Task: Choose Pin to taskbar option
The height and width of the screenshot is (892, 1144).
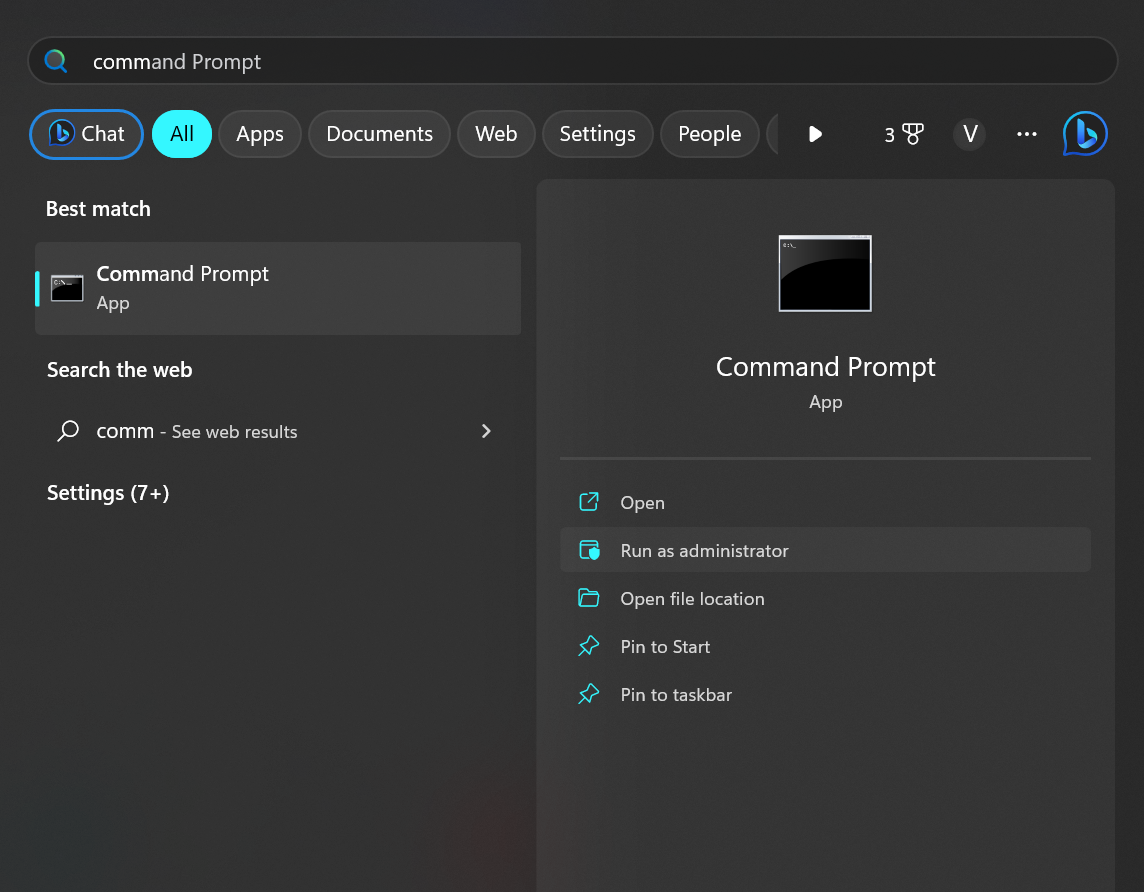Action: pyautogui.click(x=676, y=695)
